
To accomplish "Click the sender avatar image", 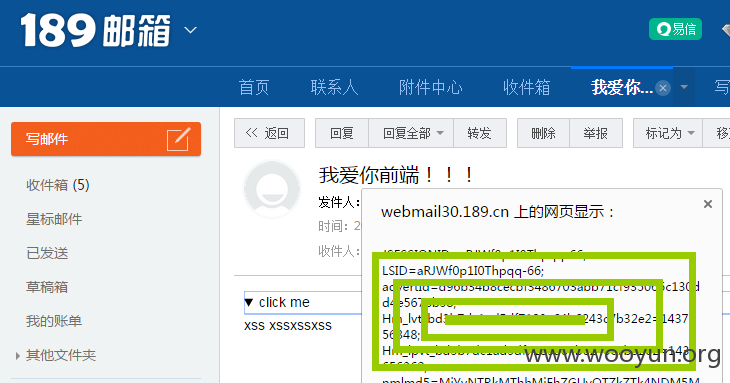I will [x=272, y=189].
